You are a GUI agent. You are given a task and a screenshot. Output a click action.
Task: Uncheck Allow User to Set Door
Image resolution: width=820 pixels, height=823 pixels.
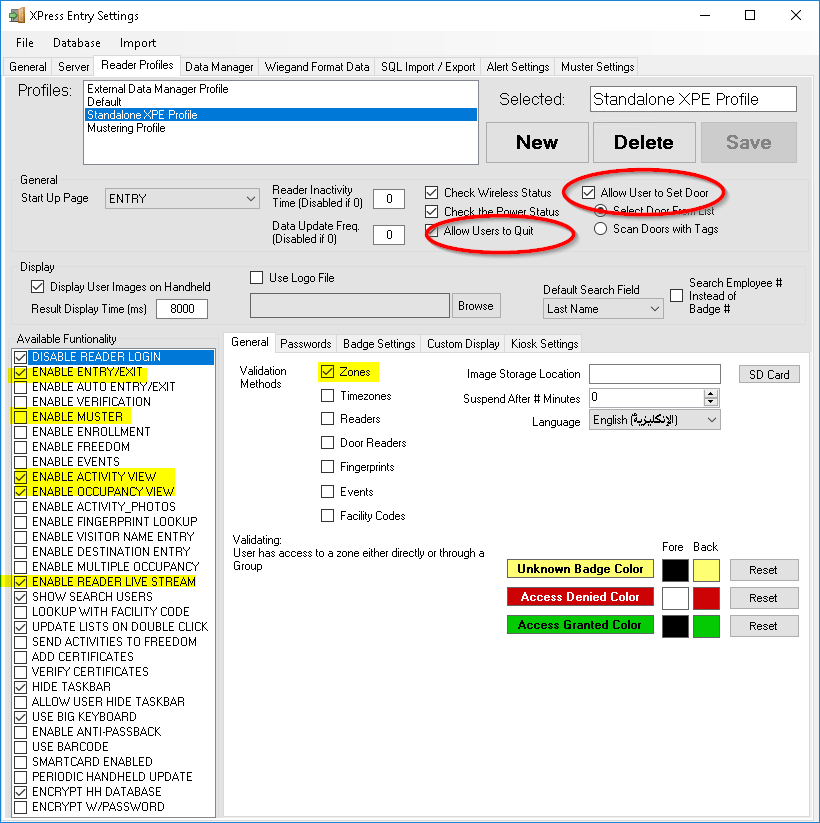588,192
